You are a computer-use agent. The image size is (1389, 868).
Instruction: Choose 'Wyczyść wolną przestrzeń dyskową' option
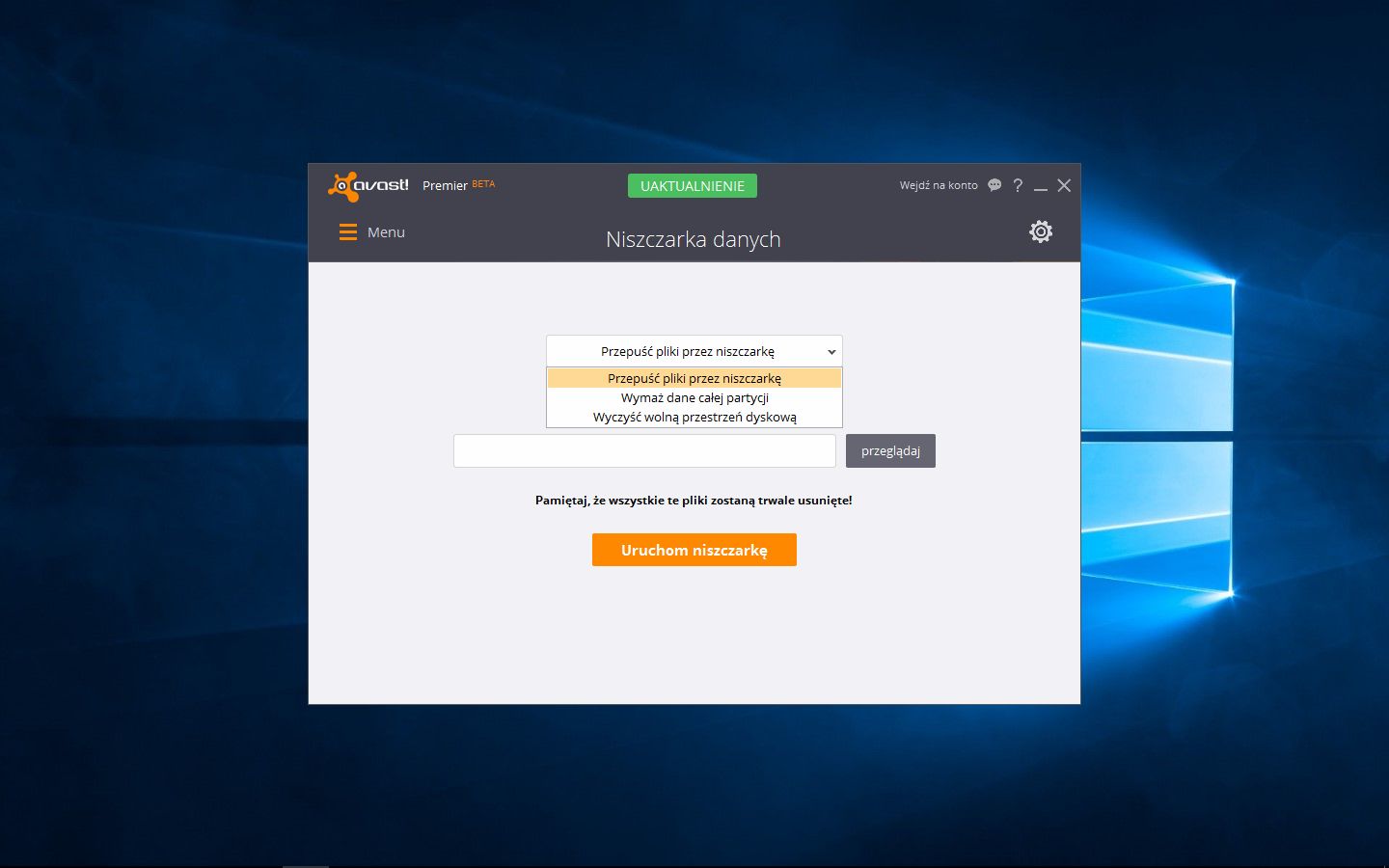(x=694, y=417)
